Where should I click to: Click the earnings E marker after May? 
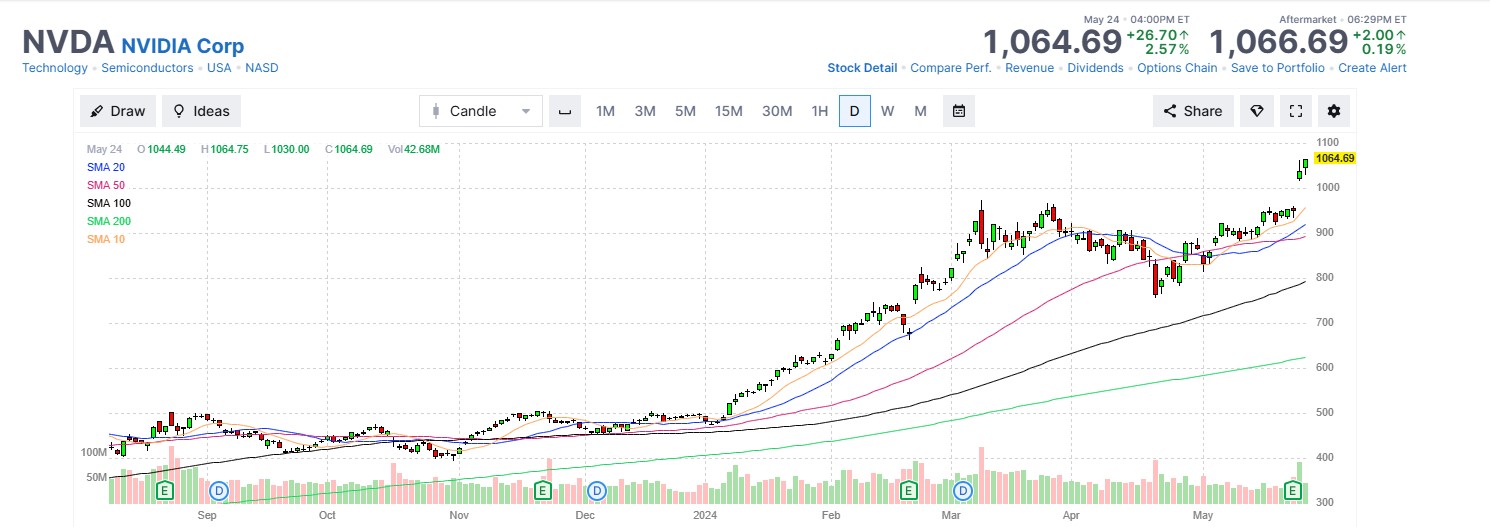point(1294,490)
